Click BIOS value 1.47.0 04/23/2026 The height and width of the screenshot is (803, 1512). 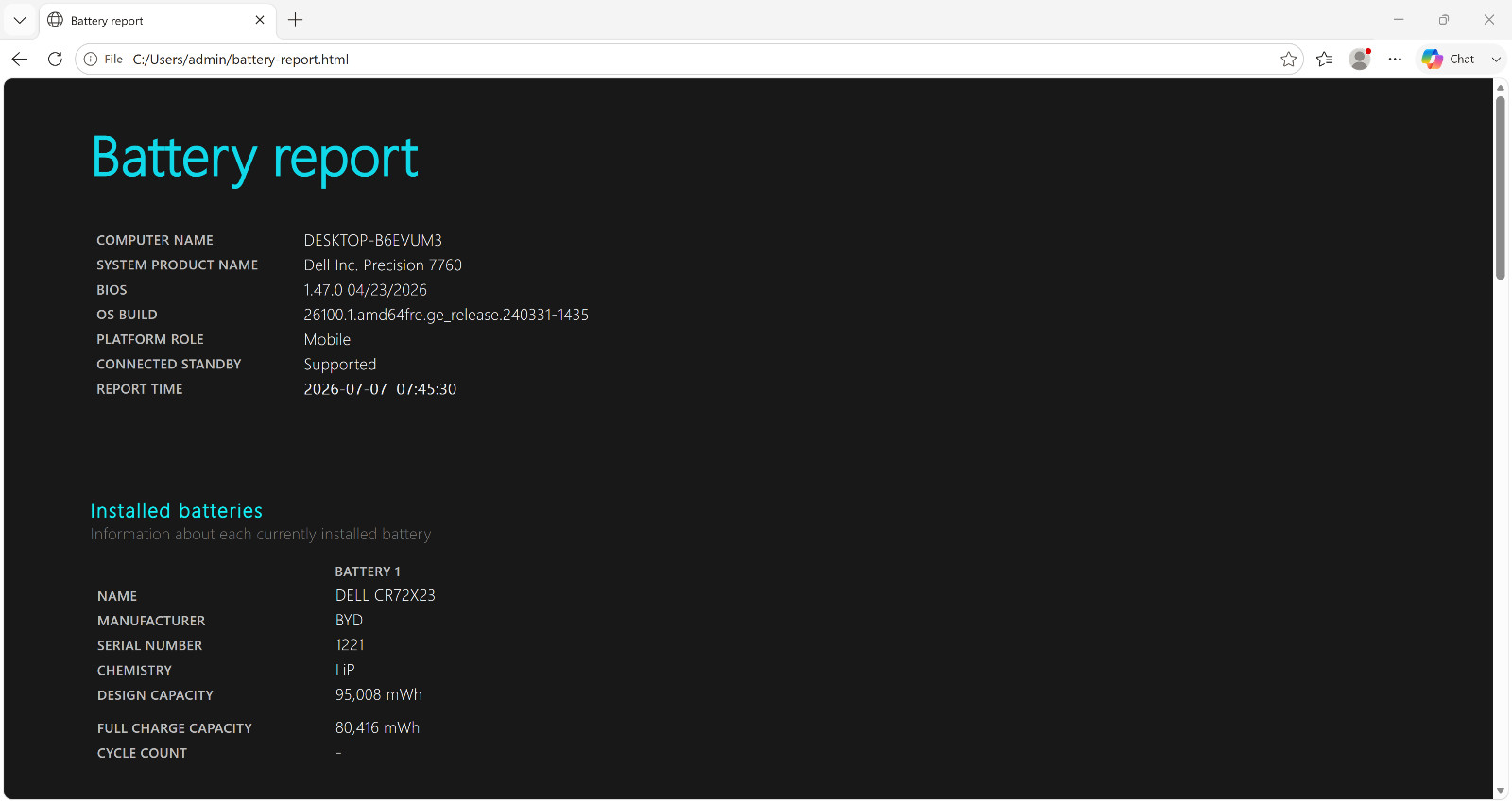point(366,290)
